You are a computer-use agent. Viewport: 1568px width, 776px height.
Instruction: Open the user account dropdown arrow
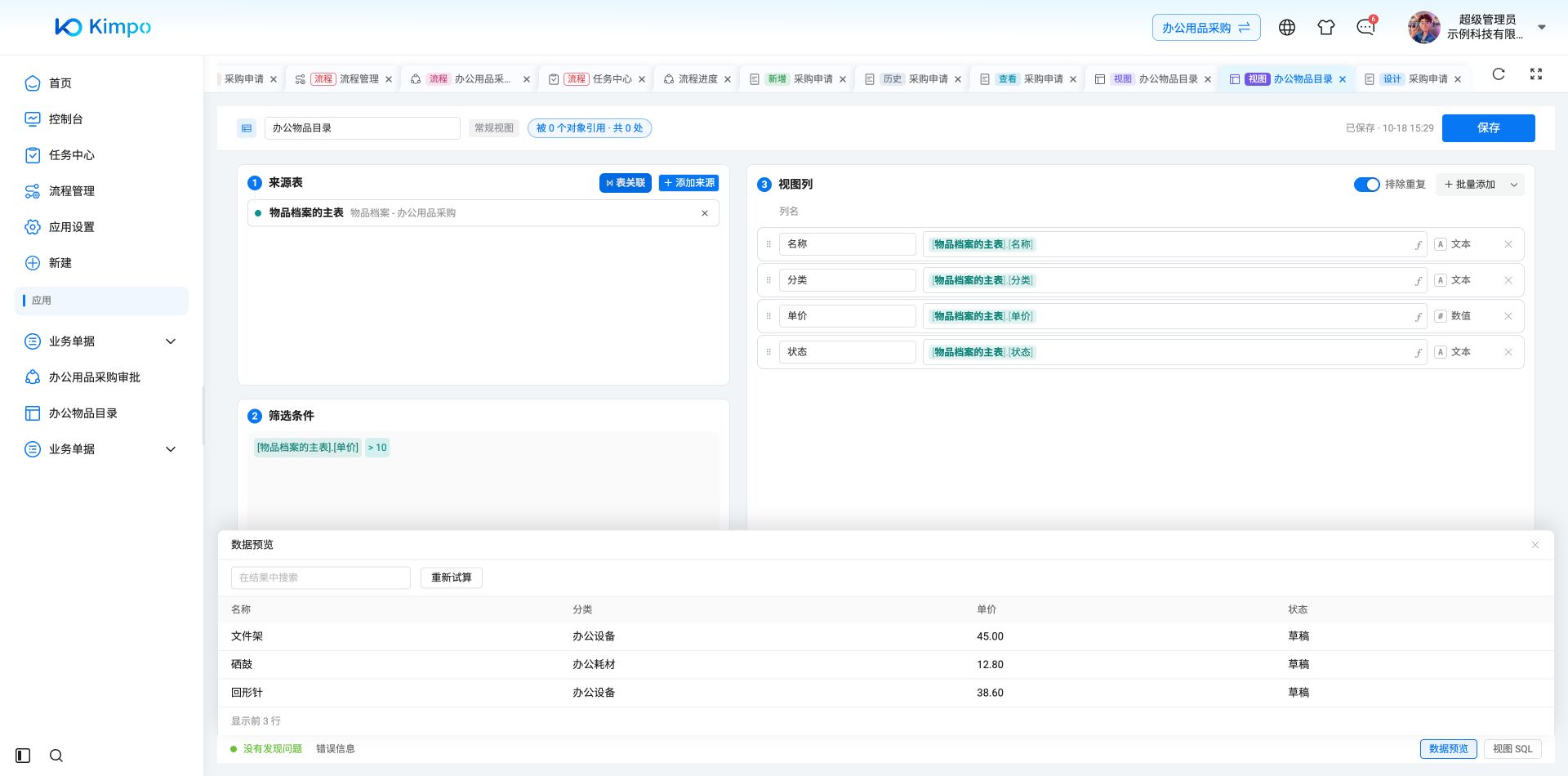[1542, 27]
